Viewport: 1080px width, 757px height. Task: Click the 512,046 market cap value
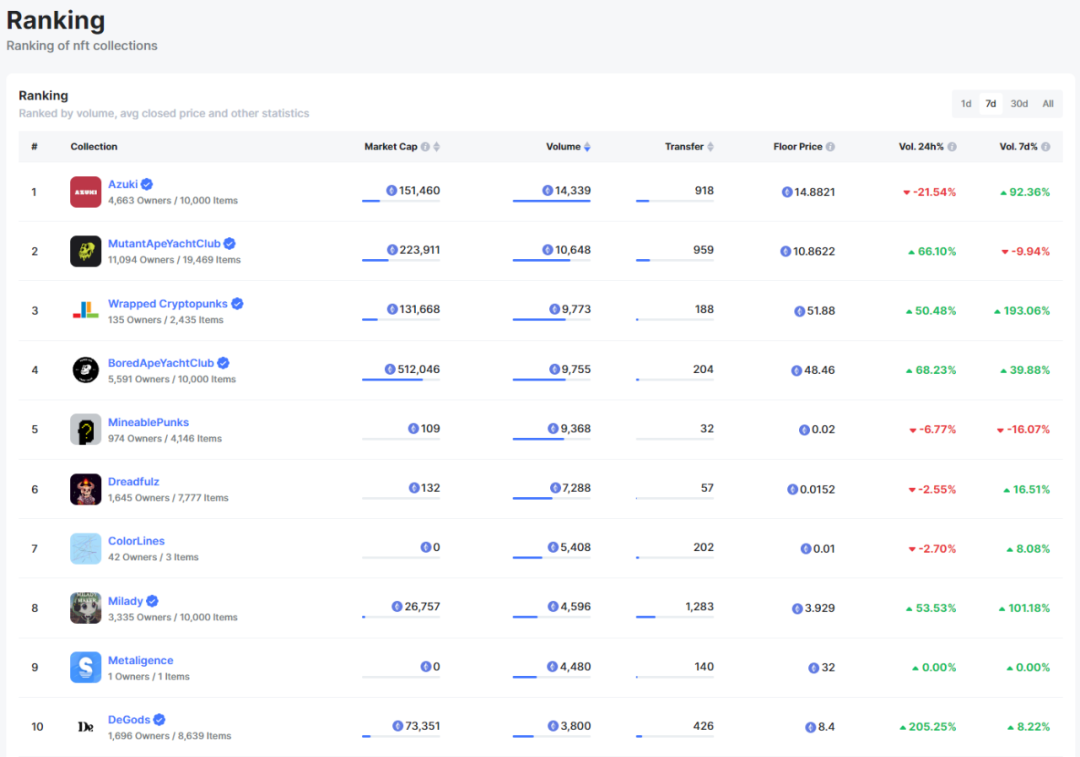418,369
